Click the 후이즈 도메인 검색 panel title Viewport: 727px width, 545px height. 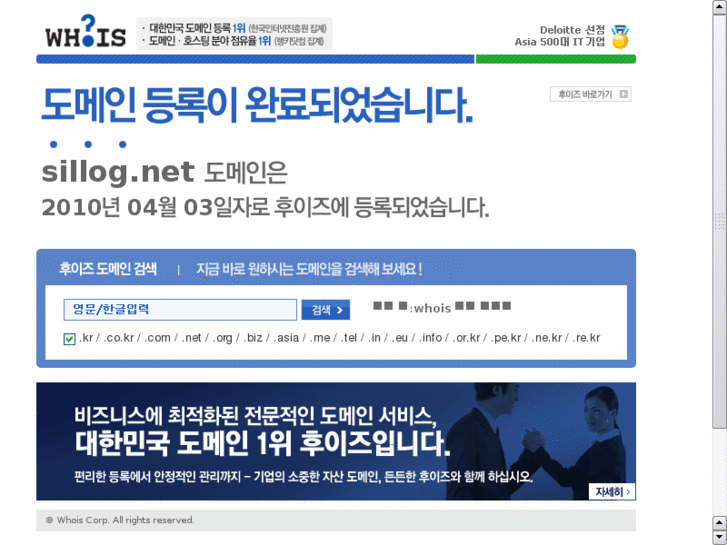tap(108, 269)
